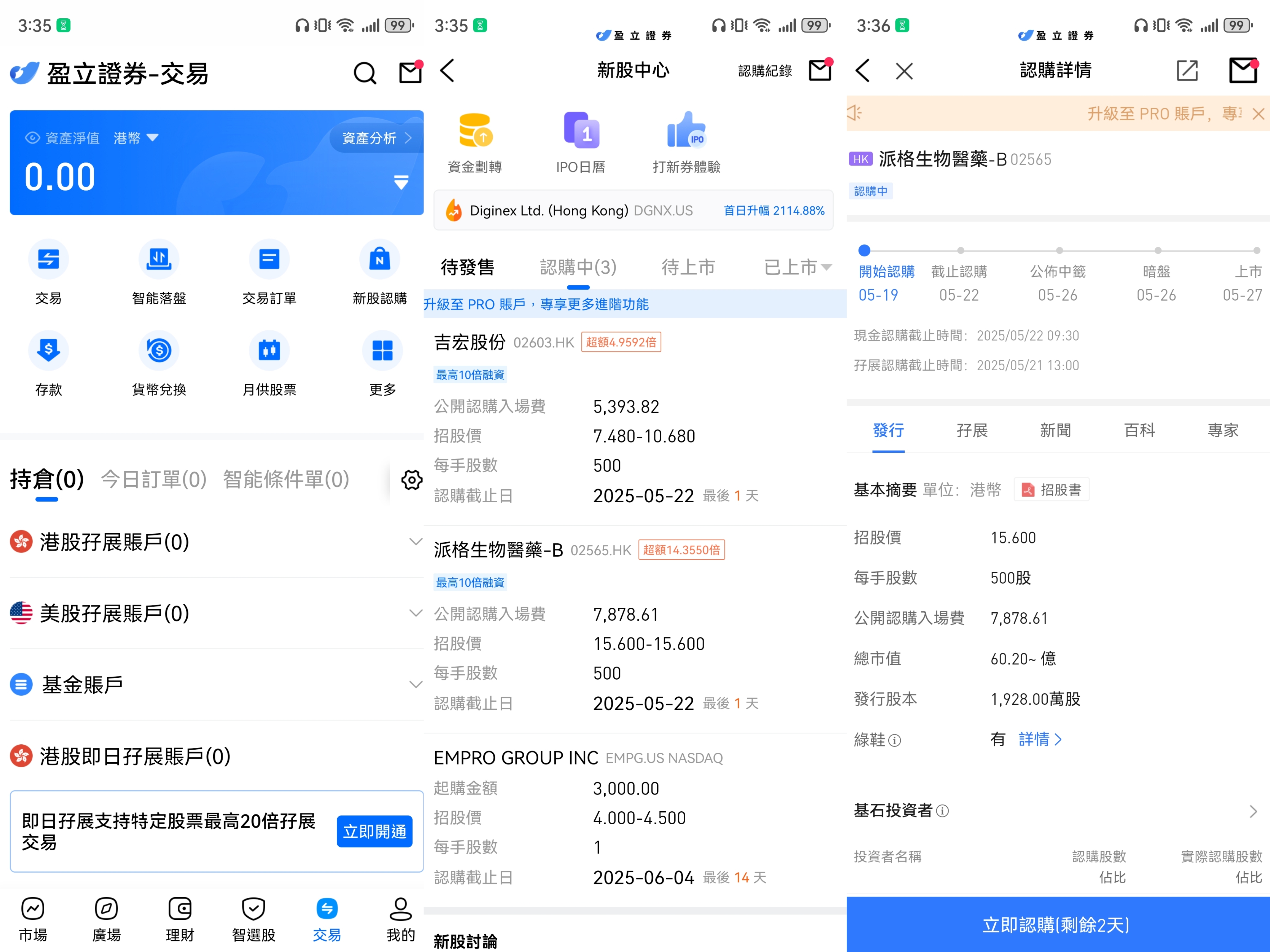The height and width of the screenshot is (952, 1270).
Task: Open 資金劃轉 fund transfer icon
Action: 475,130
